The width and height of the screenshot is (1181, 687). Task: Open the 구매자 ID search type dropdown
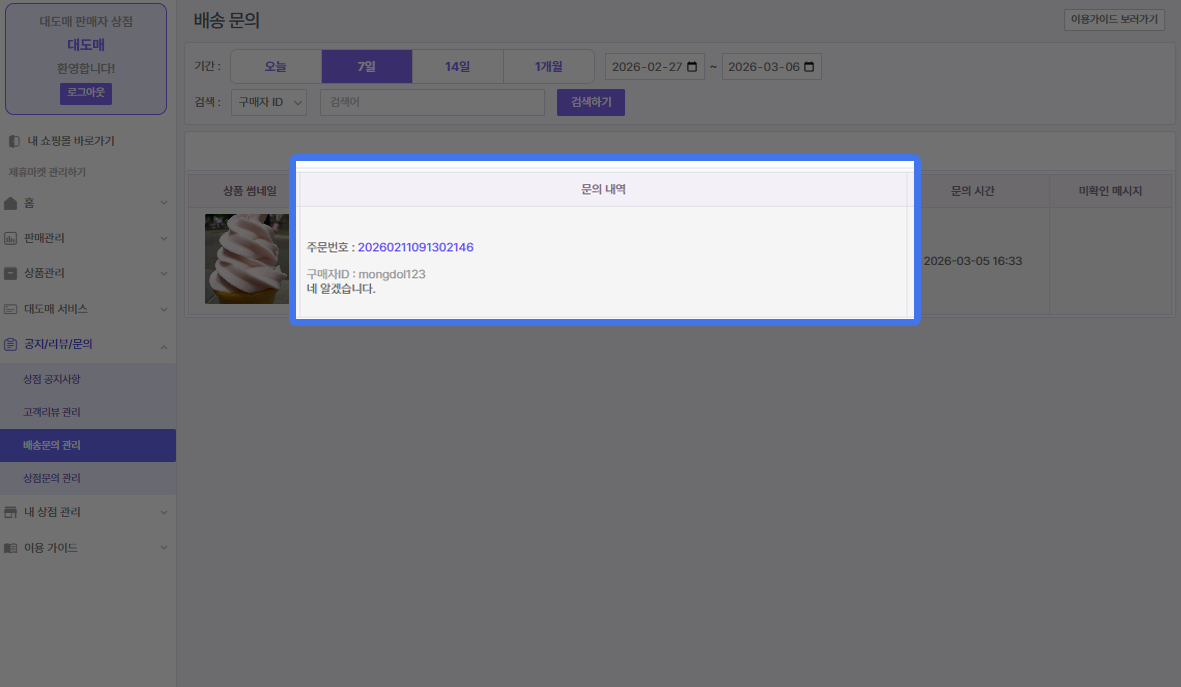tap(269, 102)
